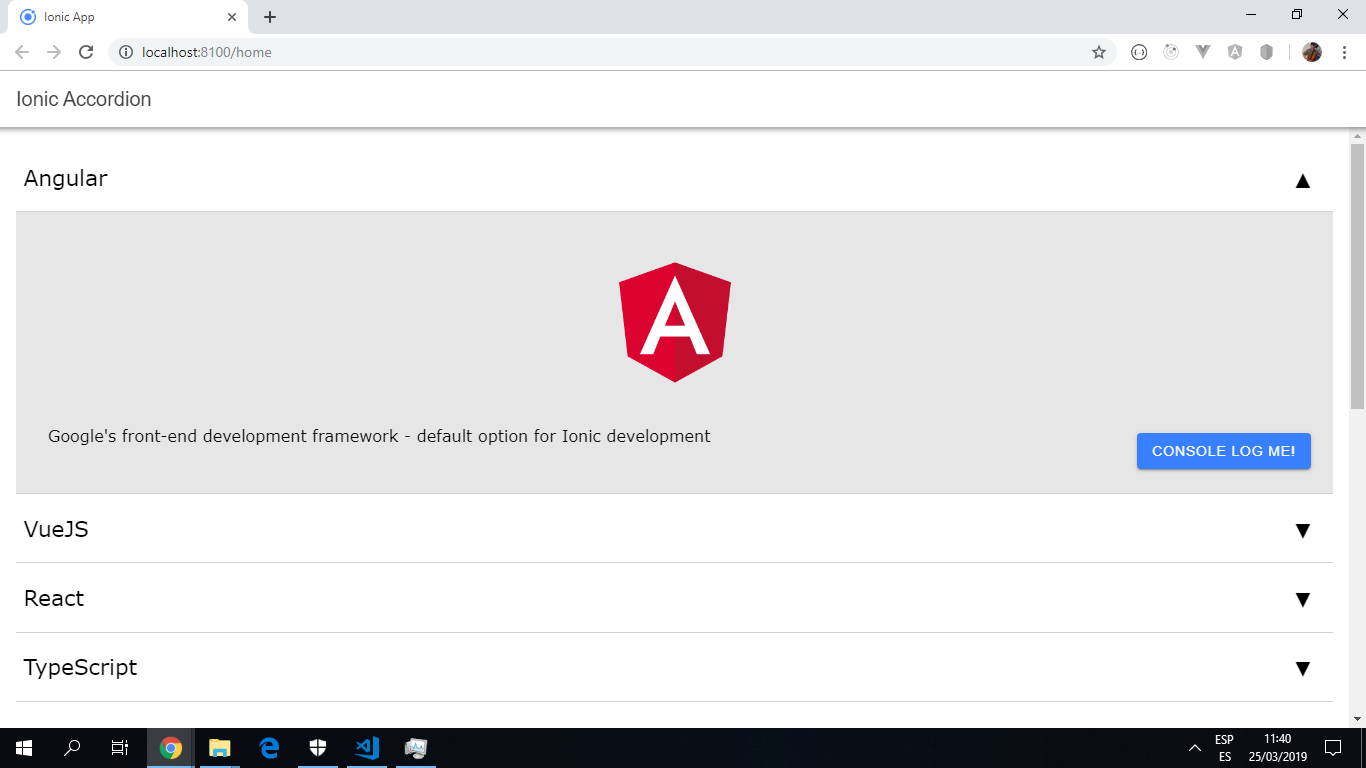
Task: Click the page vertical scrollbar thumb
Action: click(x=1357, y=276)
